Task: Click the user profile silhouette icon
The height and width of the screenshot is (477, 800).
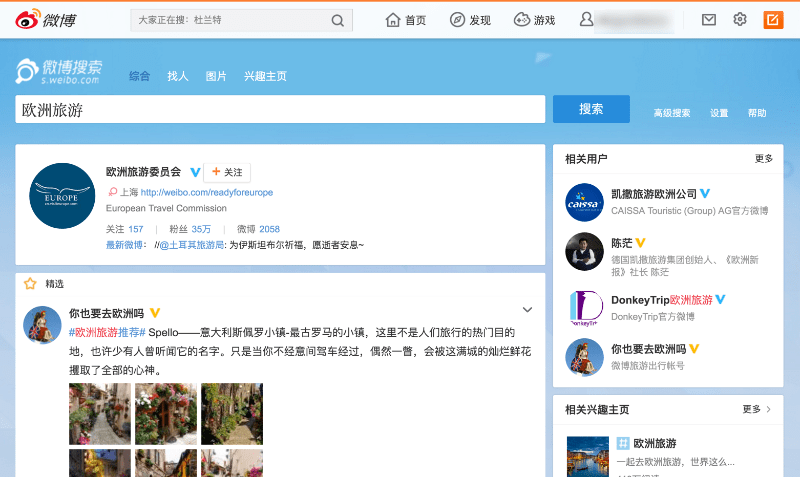Action: coord(586,20)
